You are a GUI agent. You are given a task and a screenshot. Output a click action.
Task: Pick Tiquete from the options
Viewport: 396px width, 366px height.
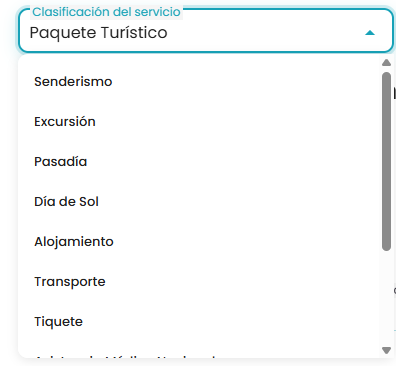pos(199,322)
